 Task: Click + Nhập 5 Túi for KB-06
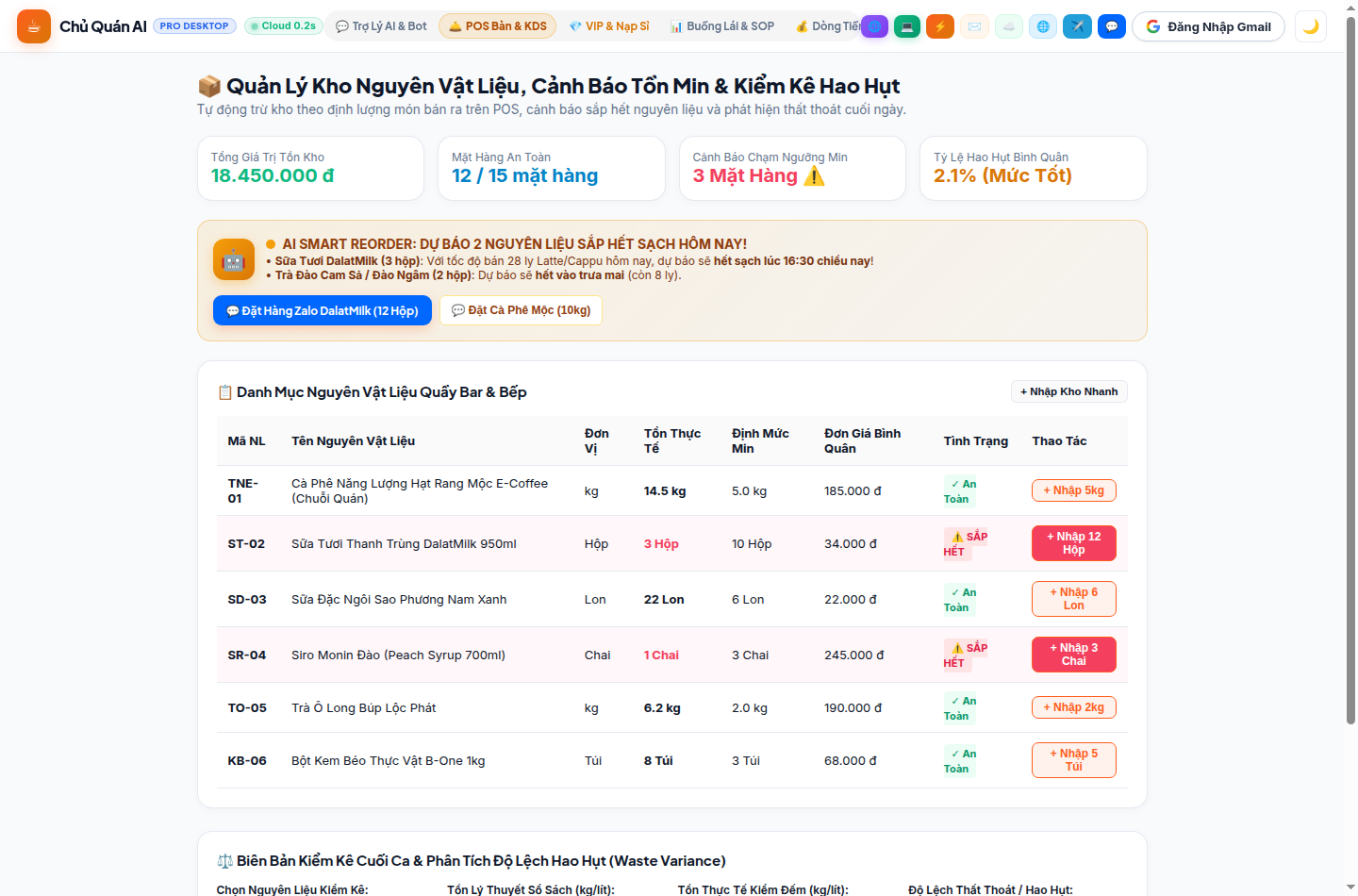pos(1074,760)
